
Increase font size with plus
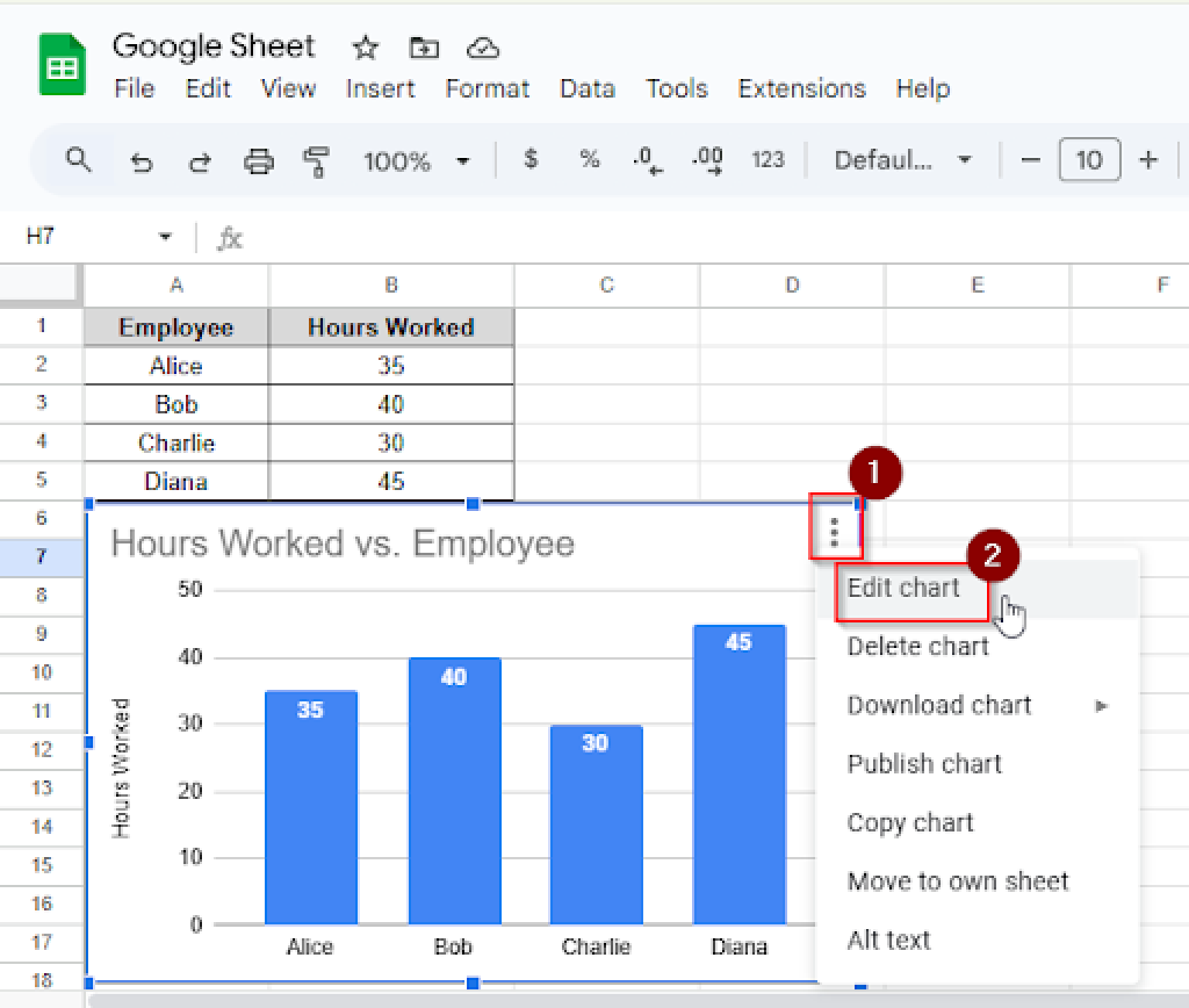pos(1149,160)
